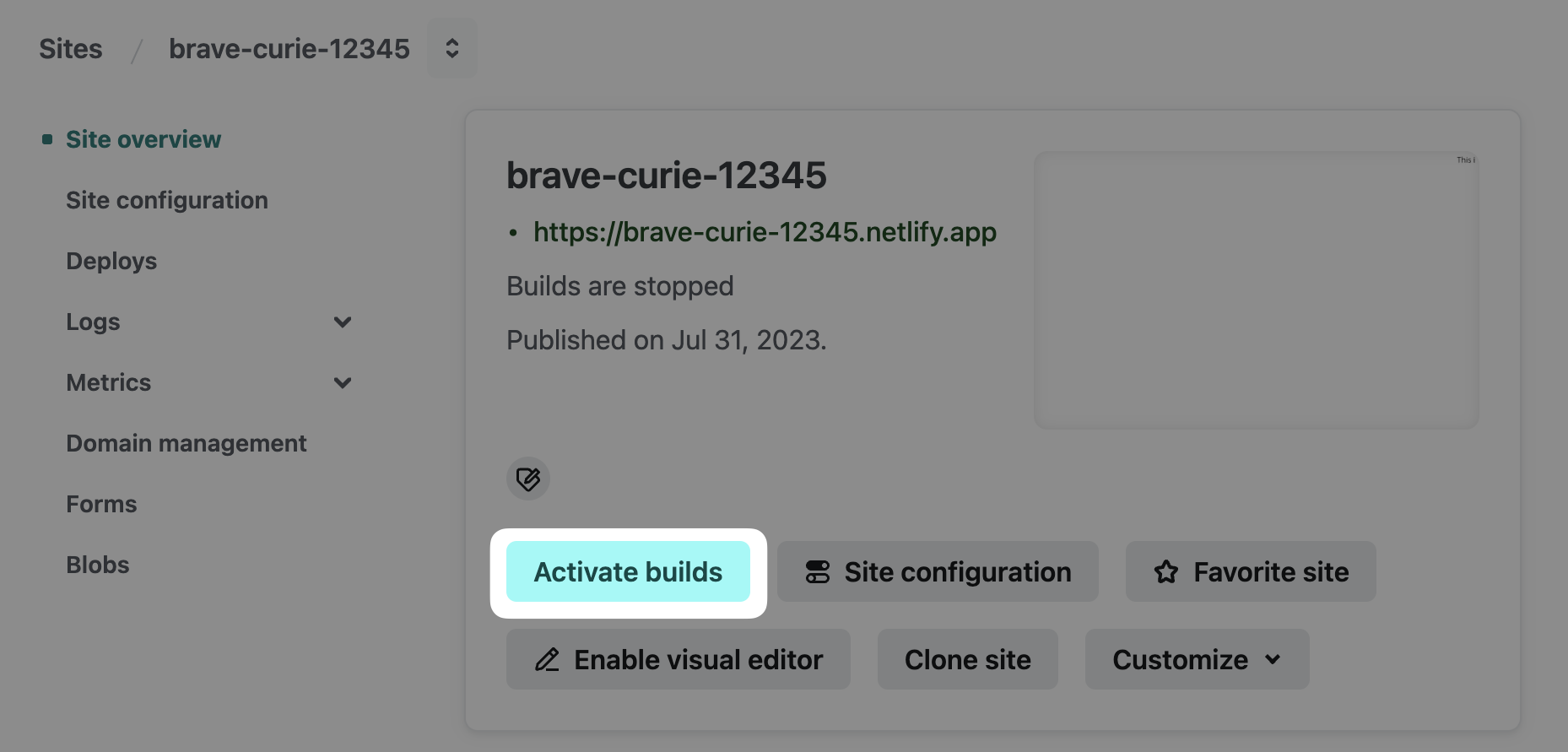The width and height of the screenshot is (1568, 752).
Task: Click the Clone site button
Action: (x=967, y=660)
